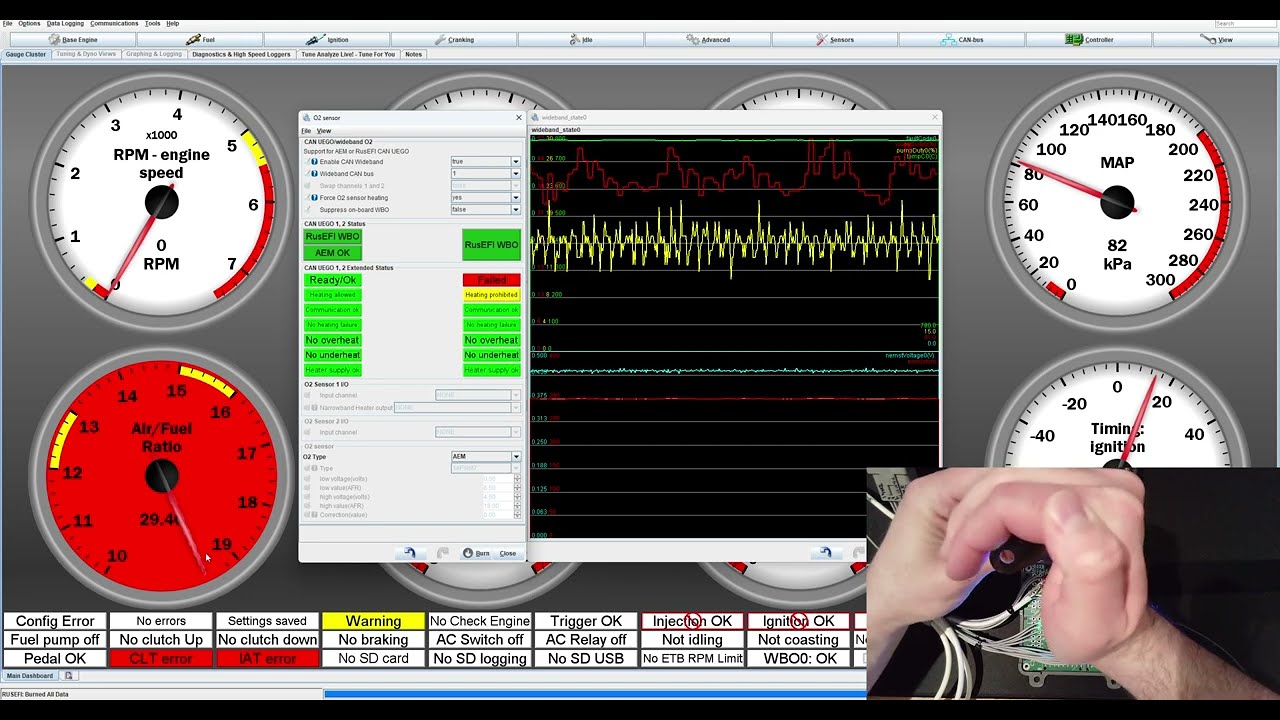Click help icon beside Enable CAN Wideband
1280x720 pixels.
coord(314,162)
